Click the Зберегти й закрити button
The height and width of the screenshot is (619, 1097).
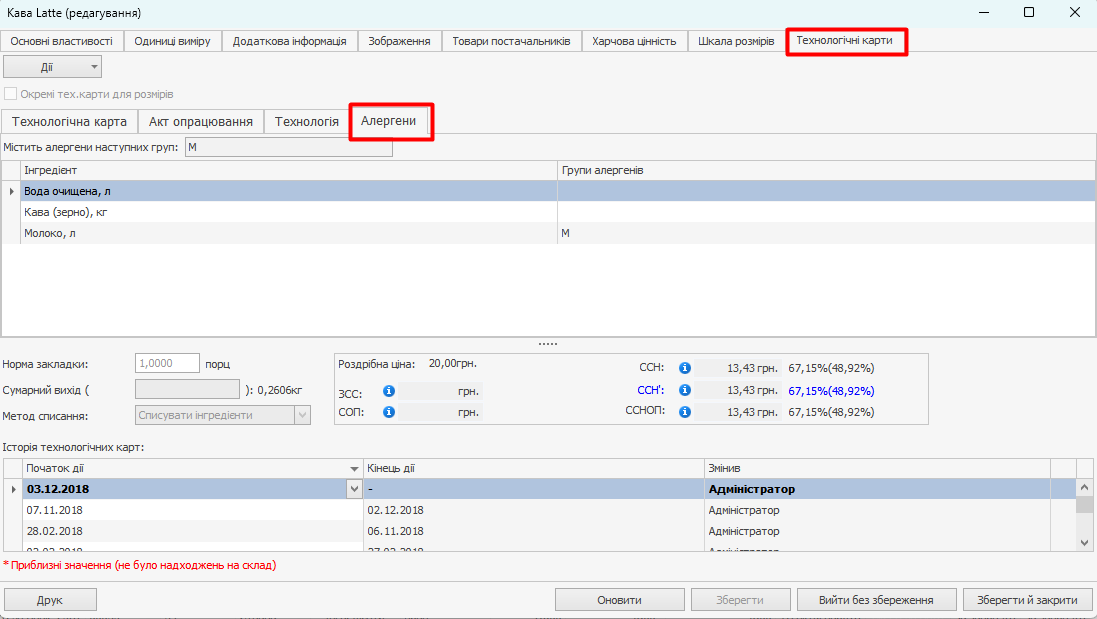pyautogui.click(x=1027, y=600)
